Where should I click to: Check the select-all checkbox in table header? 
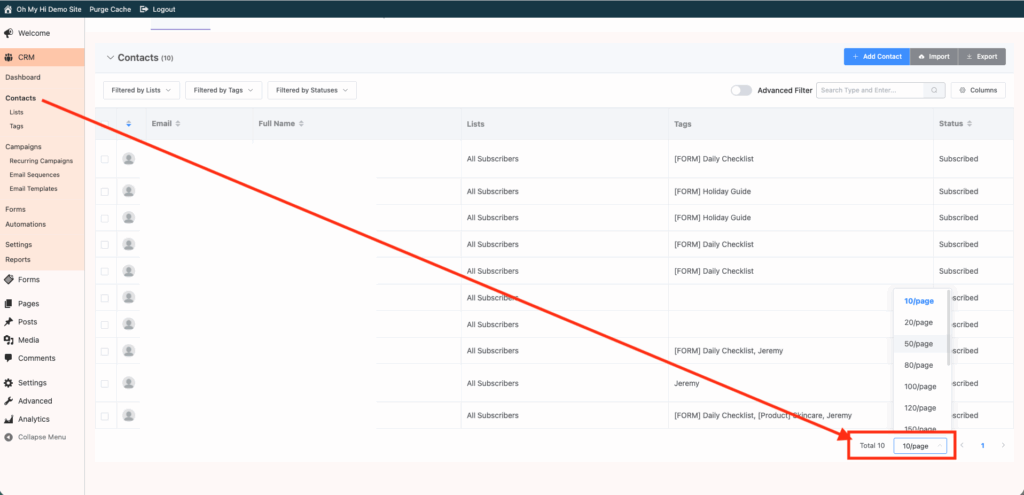click(105, 124)
